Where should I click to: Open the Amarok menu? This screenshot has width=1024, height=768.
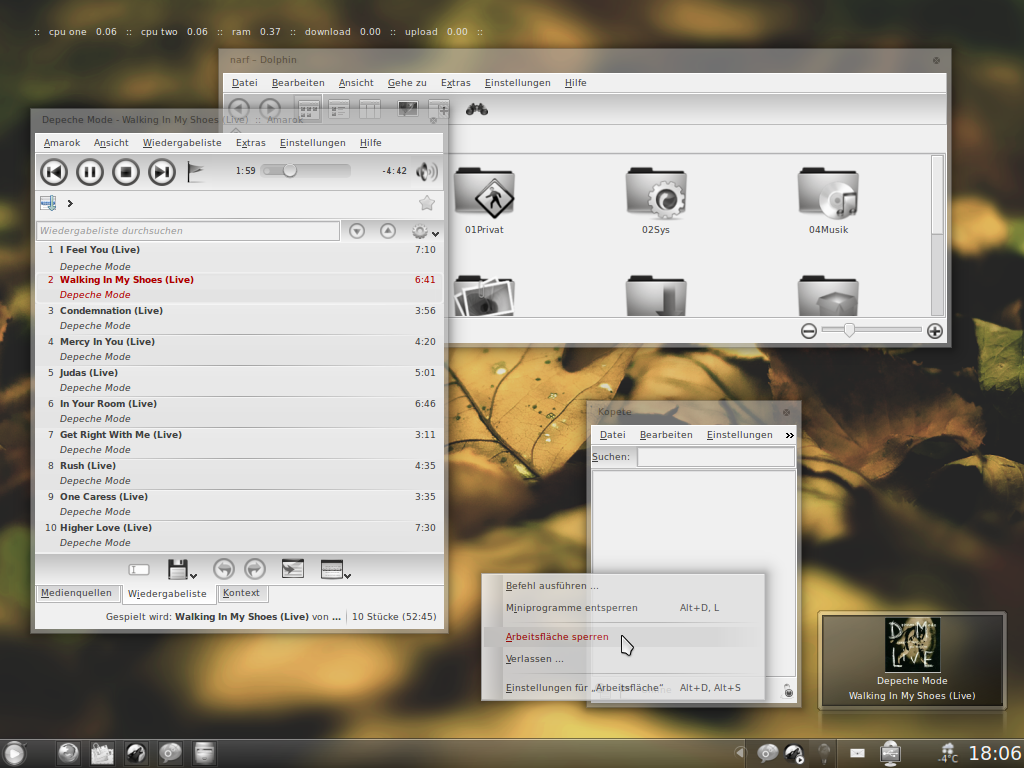click(62, 143)
